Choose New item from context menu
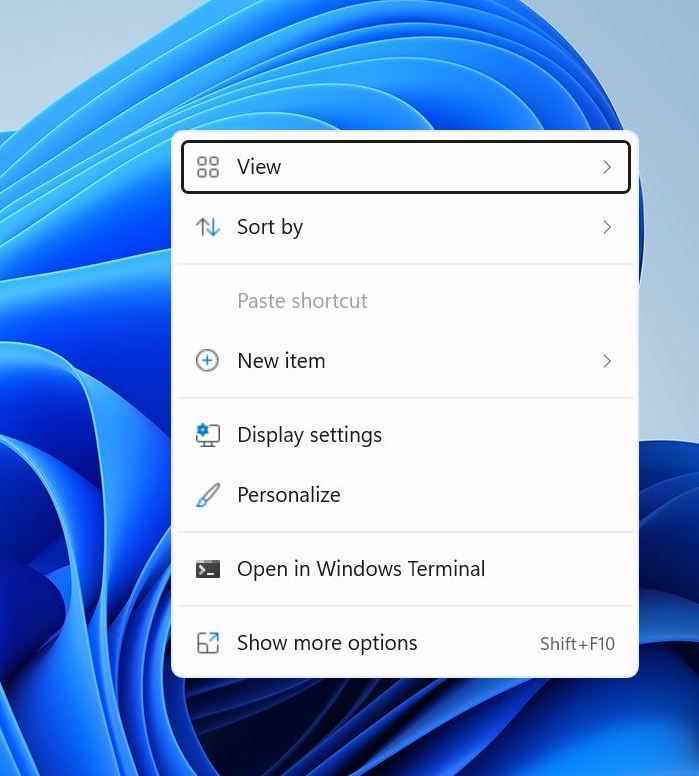 (405, 361)
